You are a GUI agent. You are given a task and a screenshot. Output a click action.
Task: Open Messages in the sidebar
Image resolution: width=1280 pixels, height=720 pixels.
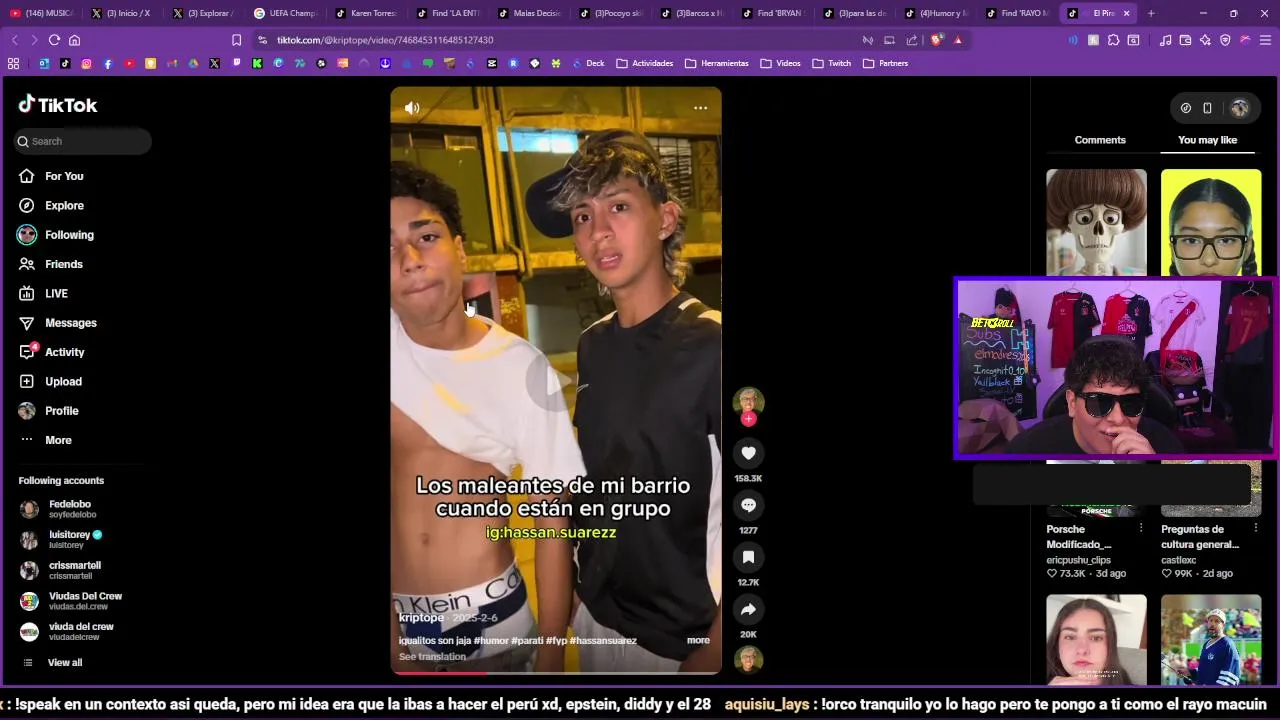(70, 323)
